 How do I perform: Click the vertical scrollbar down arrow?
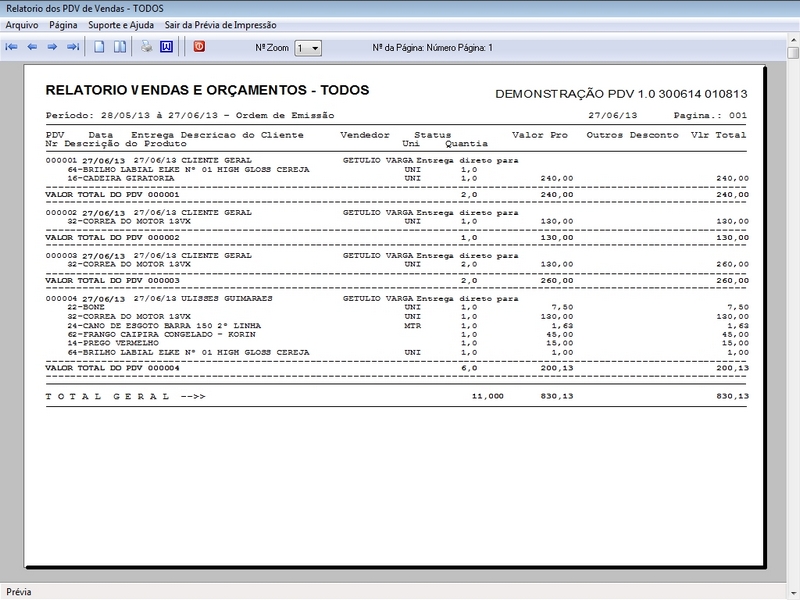click(792, 574)
